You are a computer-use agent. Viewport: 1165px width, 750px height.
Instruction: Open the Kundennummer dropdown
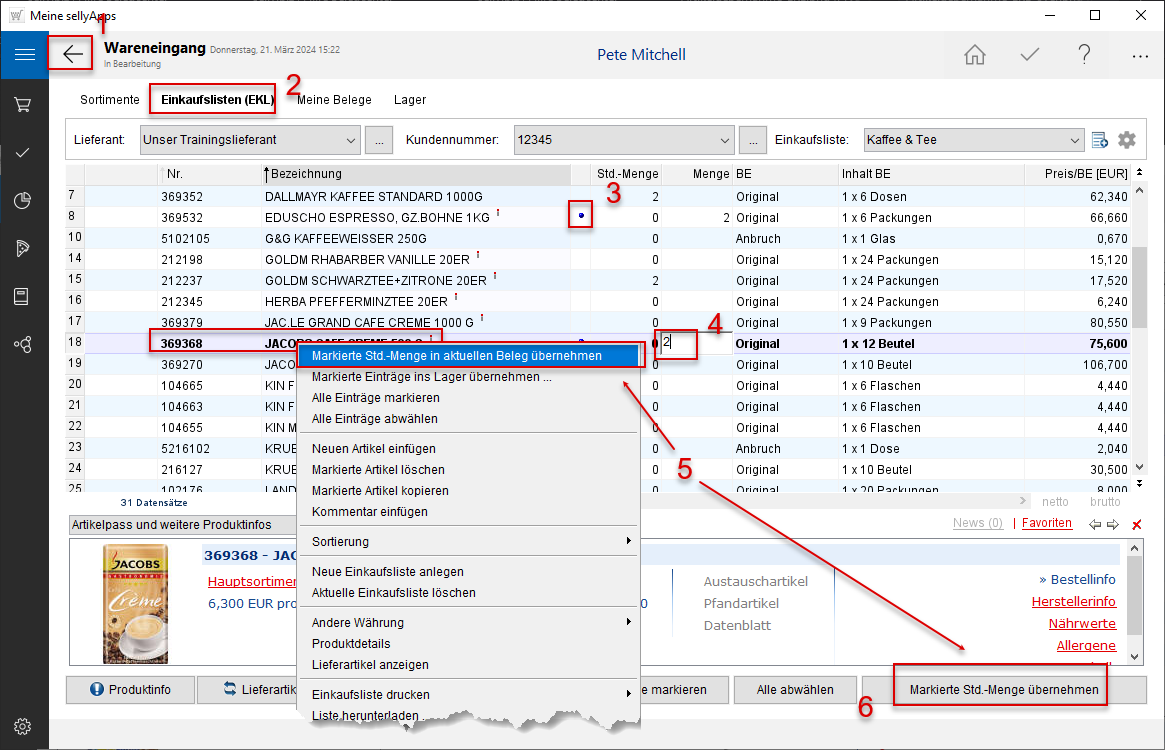pos(725,140)
